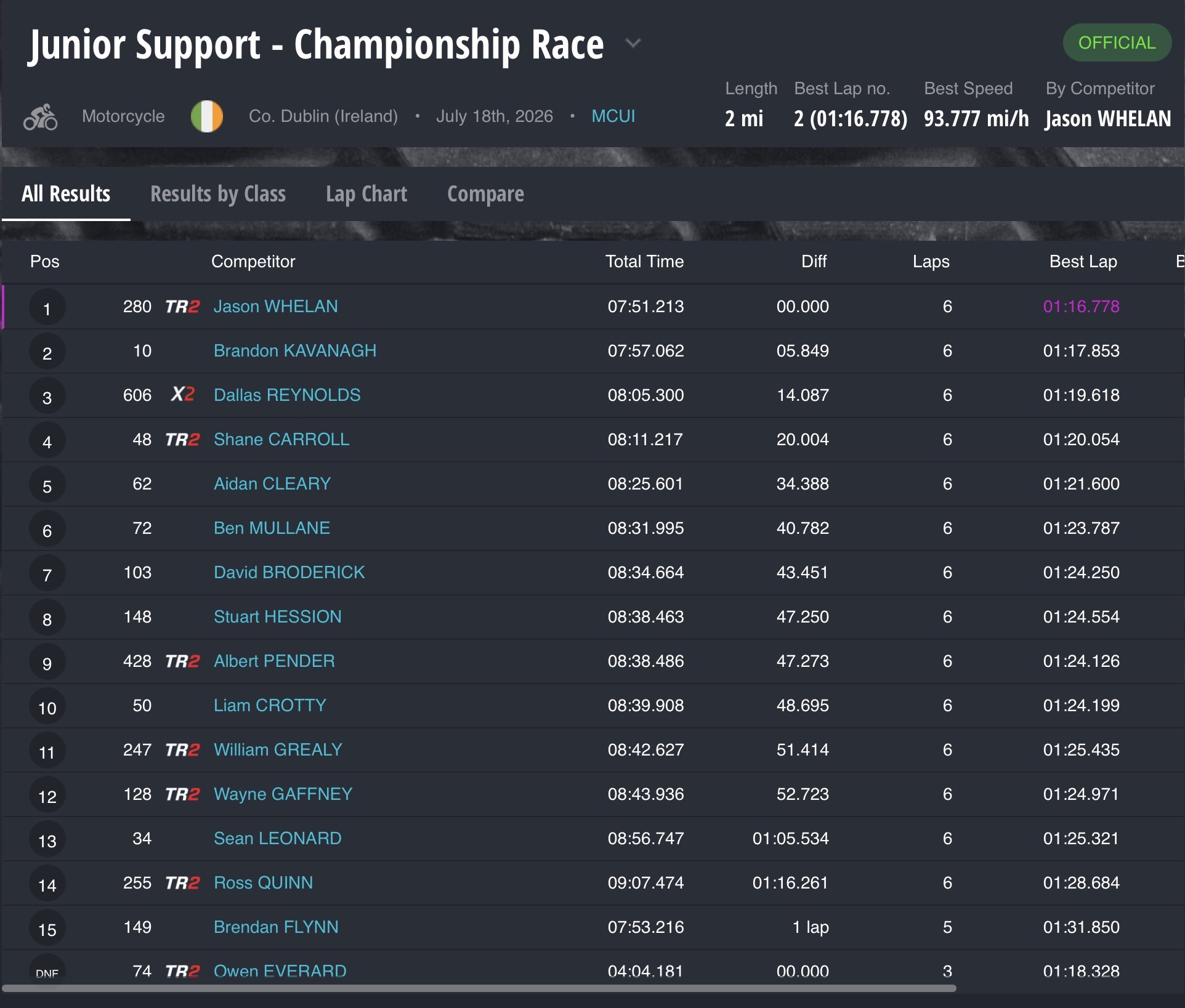1185x1008 pixels.
Task: Click the Best Lap column header
Action: (1083, 262)
